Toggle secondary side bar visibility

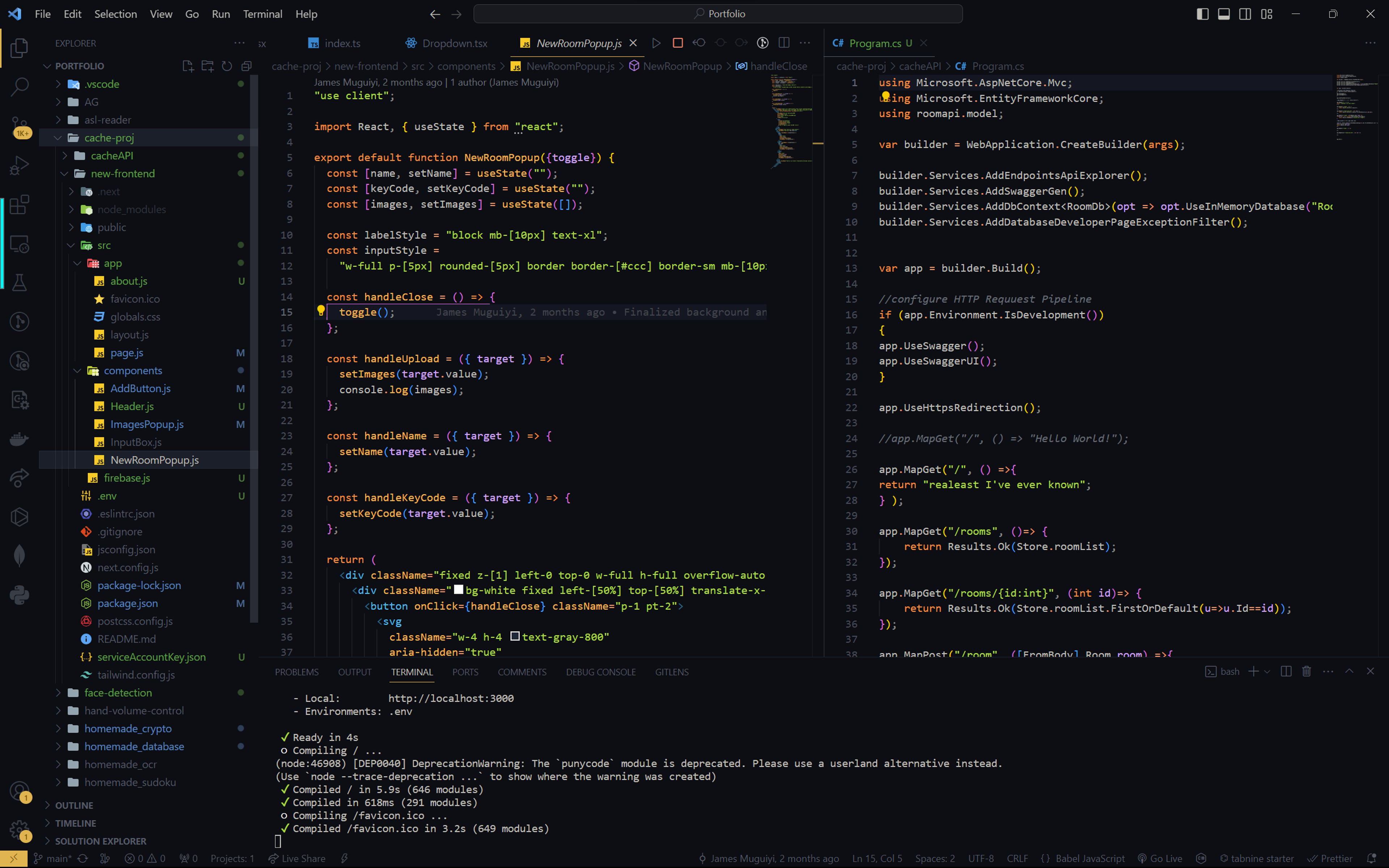pyautogui.click(x=1245, y=14)
